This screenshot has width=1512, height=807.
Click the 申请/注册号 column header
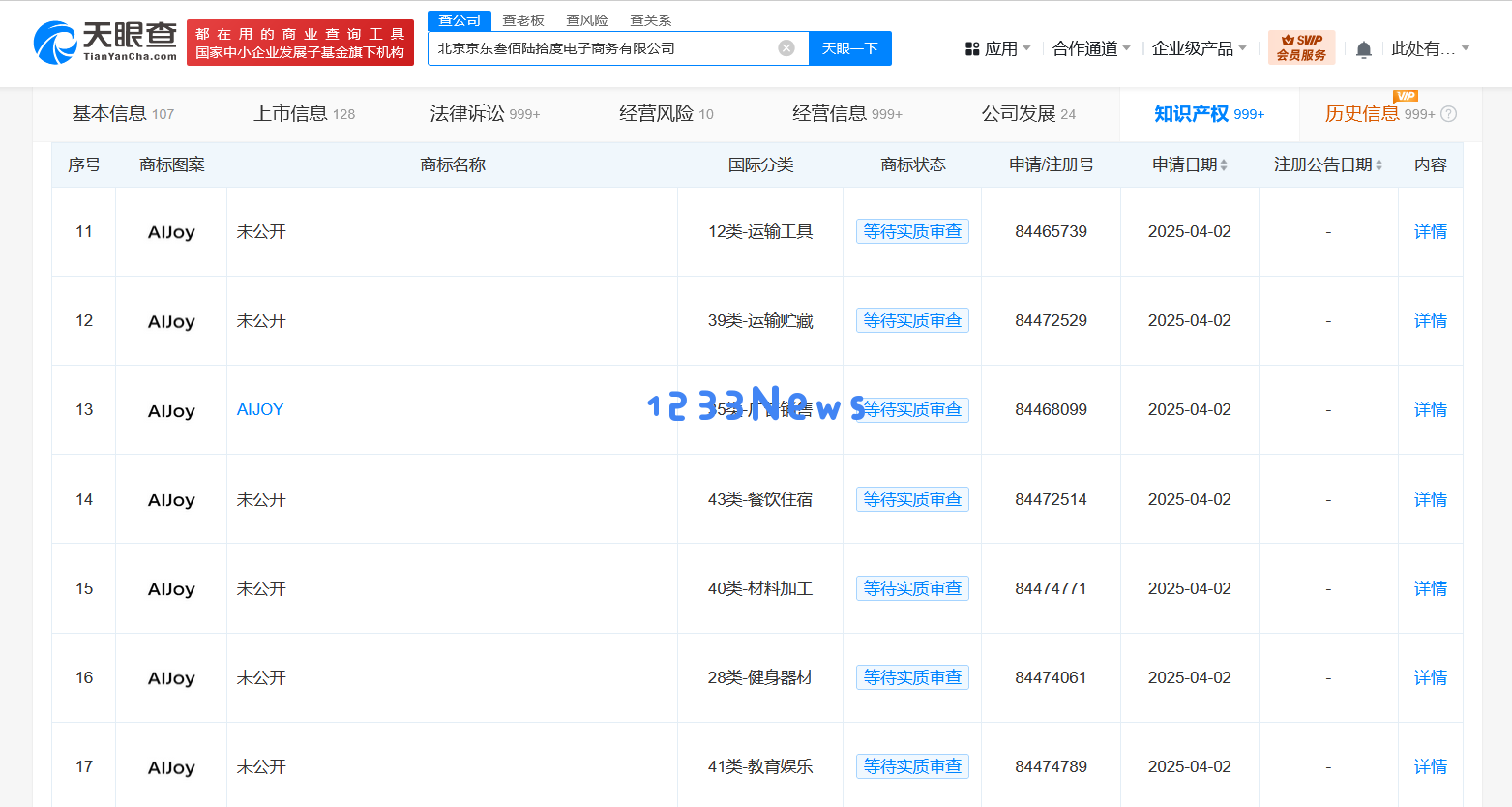(x=1052, y=165)
